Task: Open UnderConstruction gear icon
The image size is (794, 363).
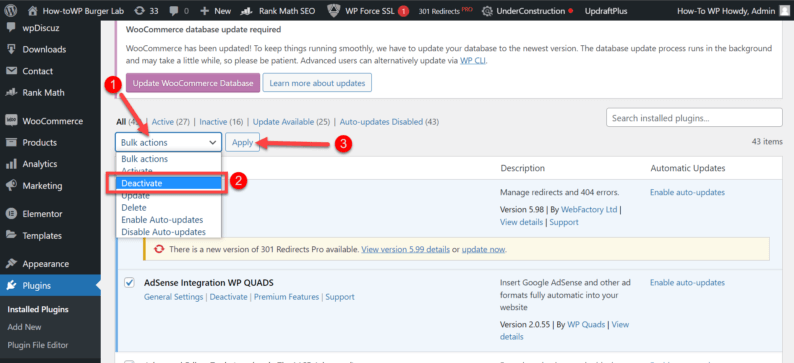Action: coord(487,11)
